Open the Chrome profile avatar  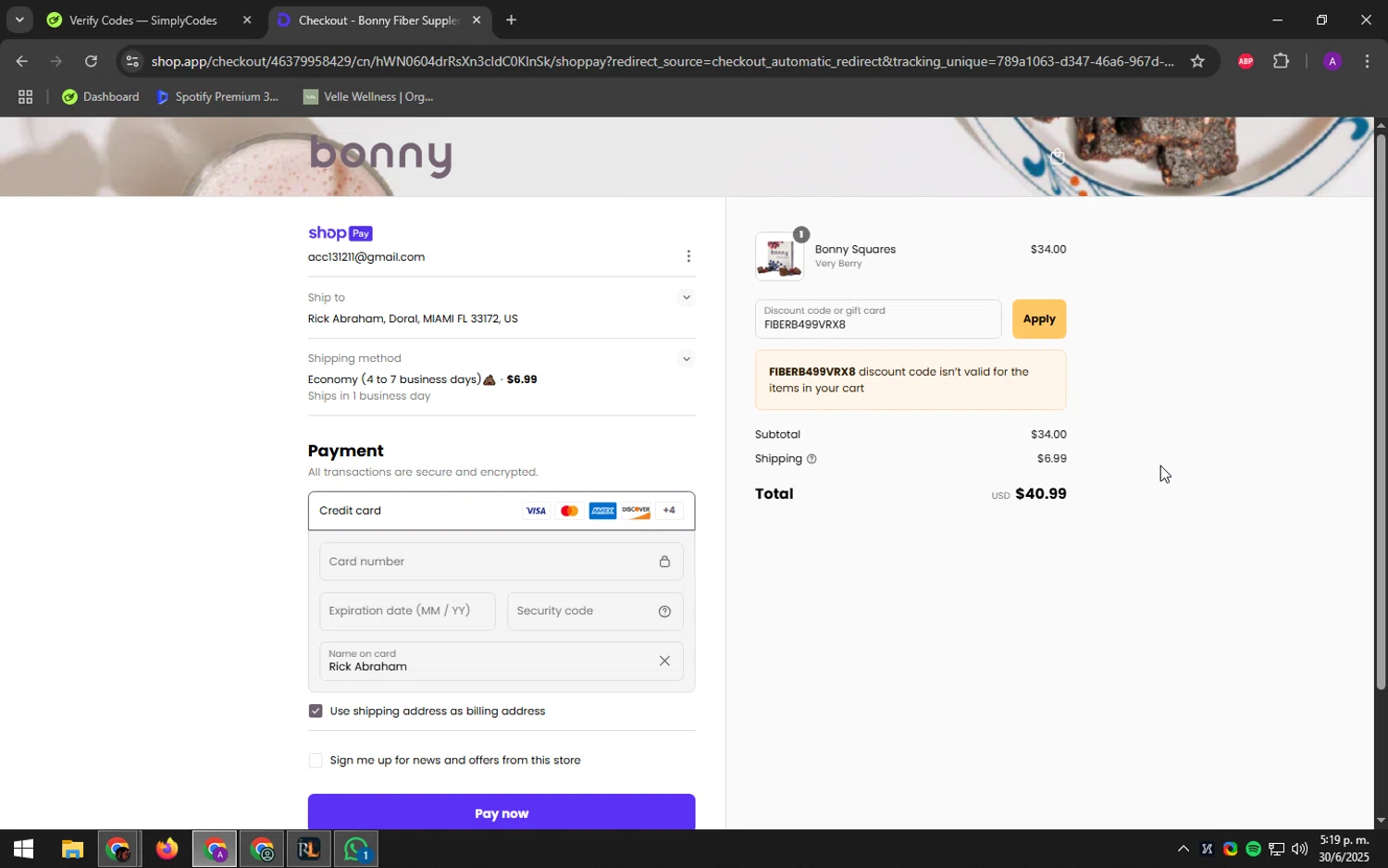[x=1332, y=62]
